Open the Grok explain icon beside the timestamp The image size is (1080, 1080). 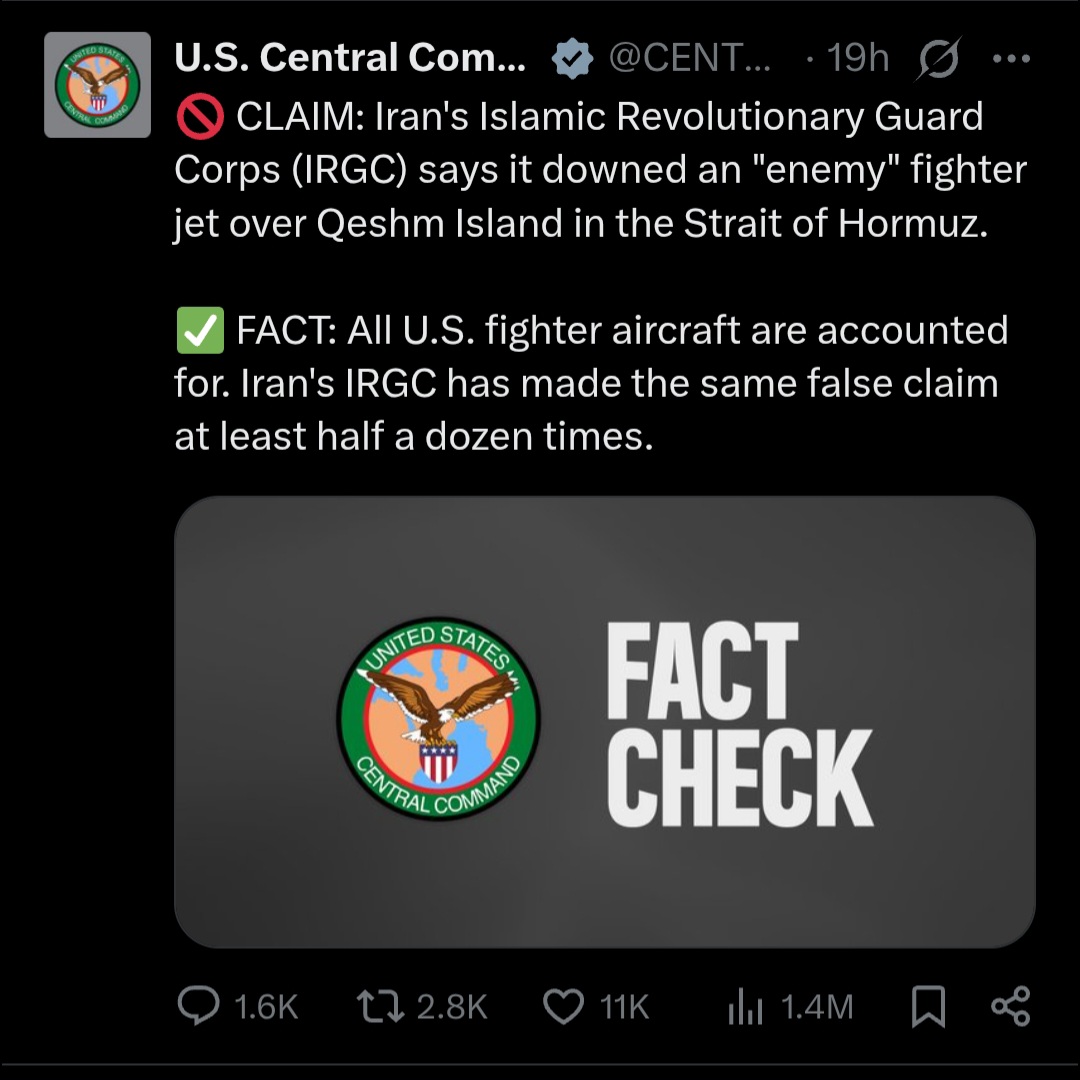938,59
